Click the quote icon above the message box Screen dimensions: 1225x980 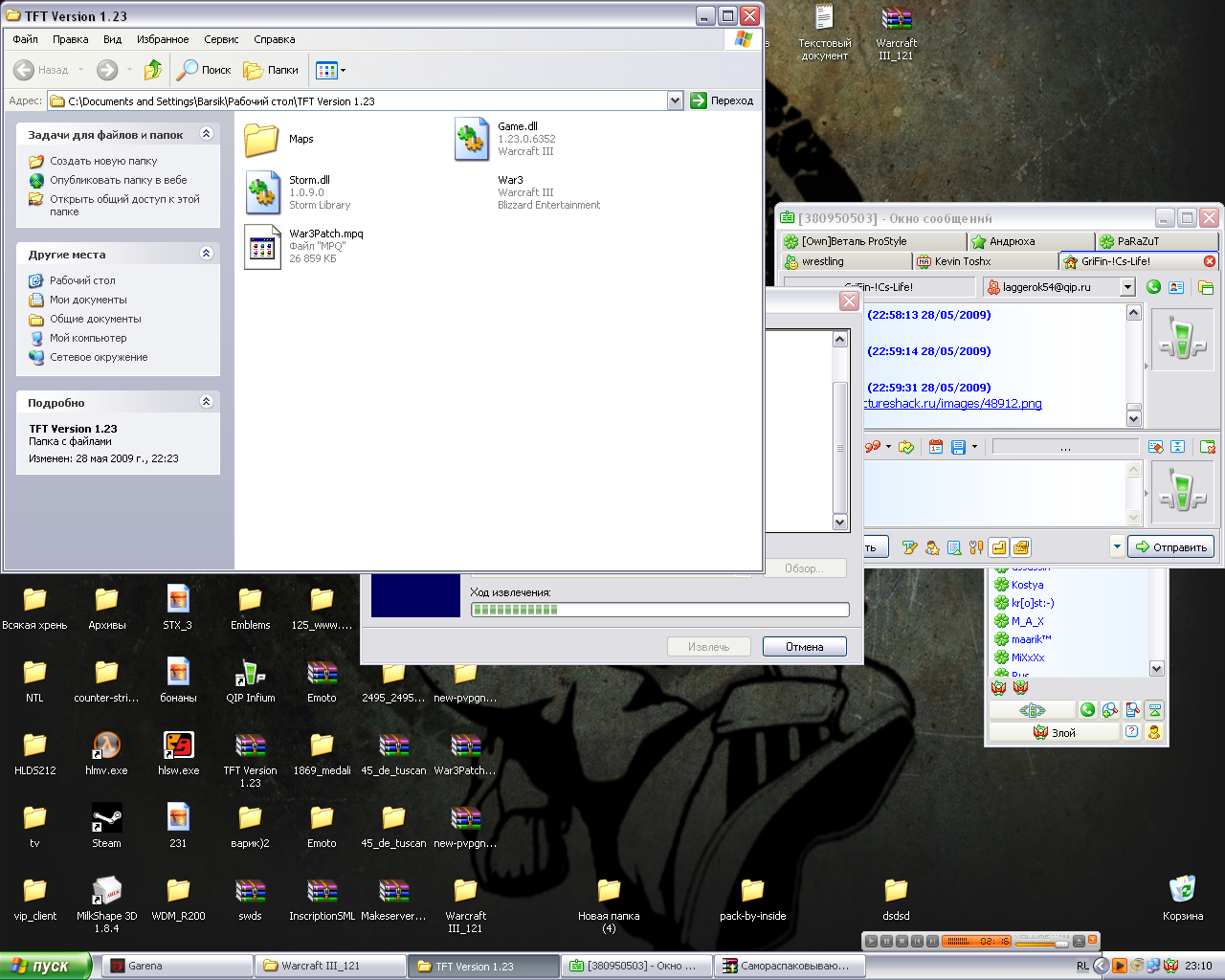click(873, 447)
